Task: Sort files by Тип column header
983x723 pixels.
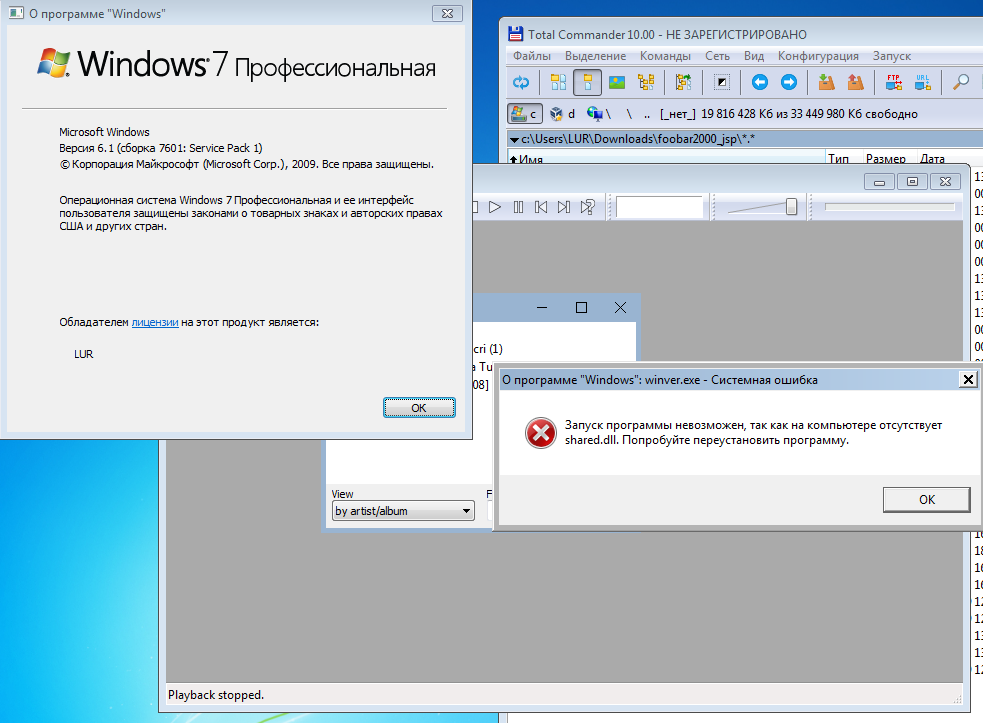Action: click(843, 158)
